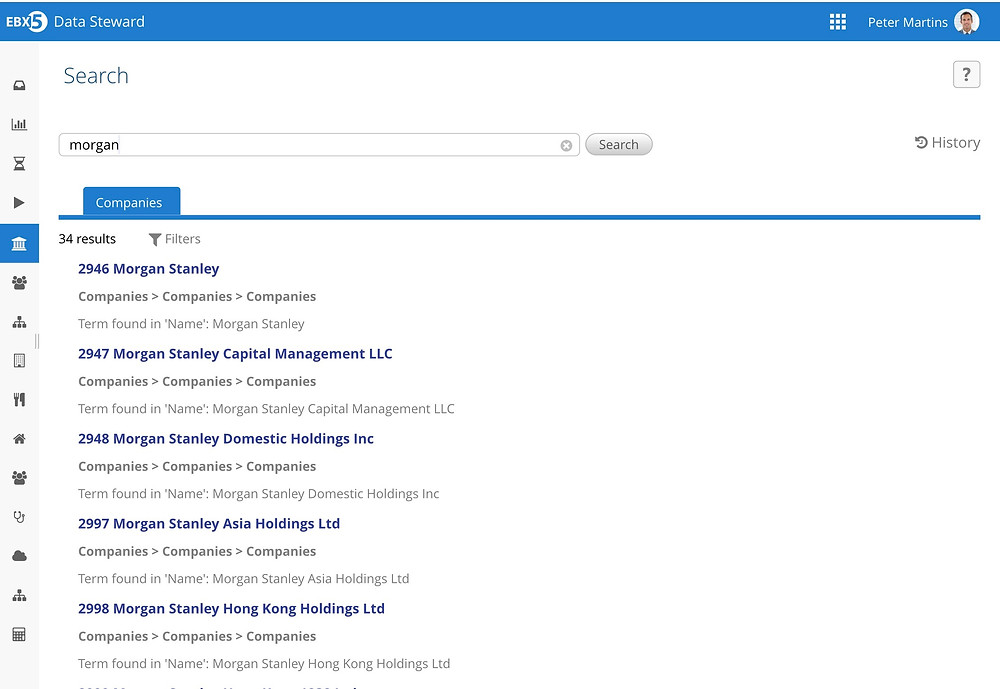Image resolution: width=1000 pixels, height=689 pixels.
Task: Click the table grid icon in sidebar
Action: tap(19, 635)
